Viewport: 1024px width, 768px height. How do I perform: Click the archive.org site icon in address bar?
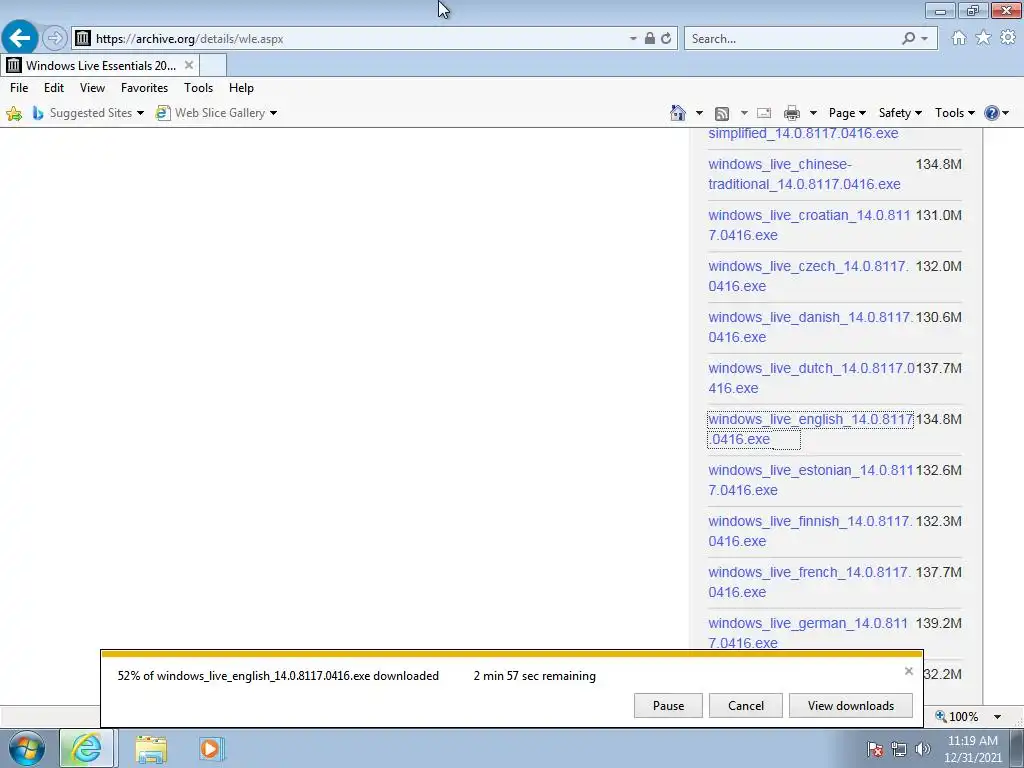pos(82,39)
